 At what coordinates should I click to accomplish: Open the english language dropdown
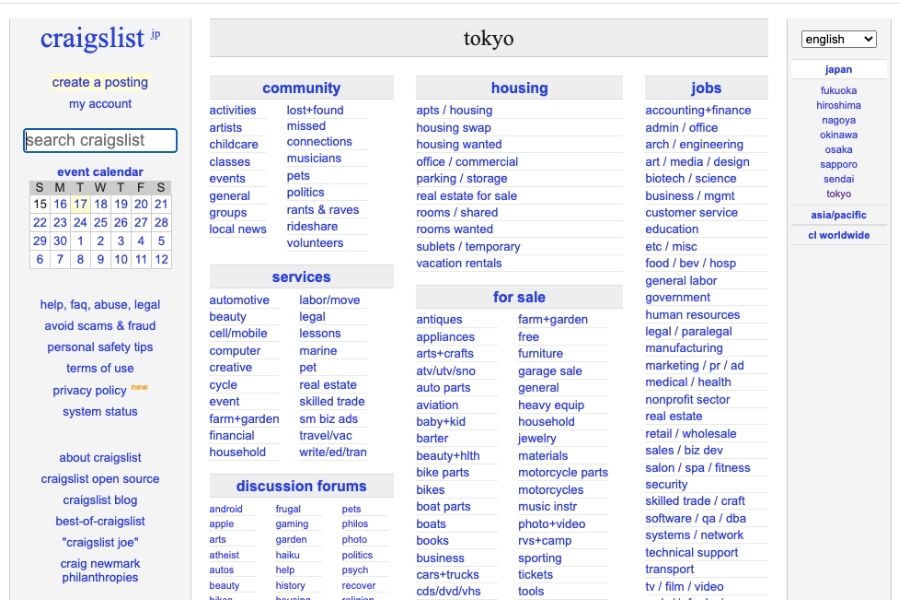pos(839,39)
